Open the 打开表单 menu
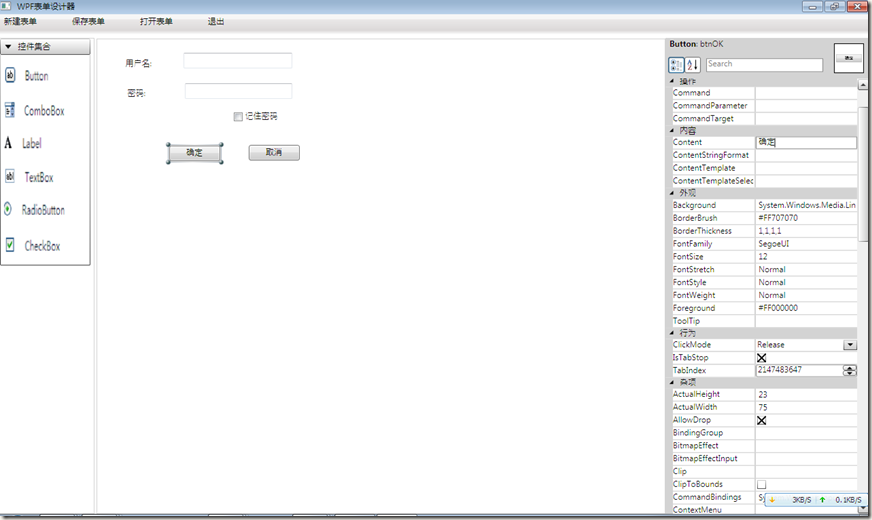 click(156, 21)
